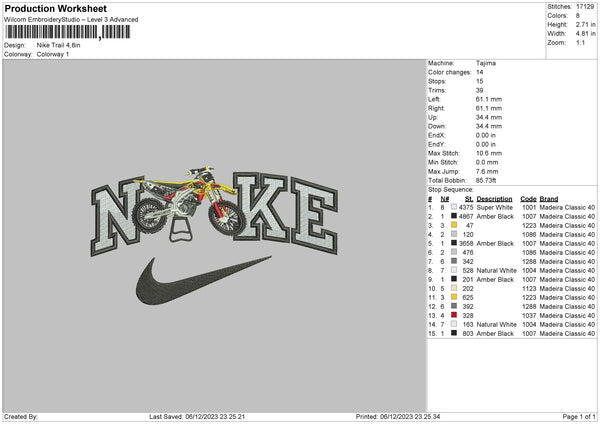The width and height of the screenshot is (600, 424).
Task: Click the Stop Sequence heading
Action: [x=451, y=189]
